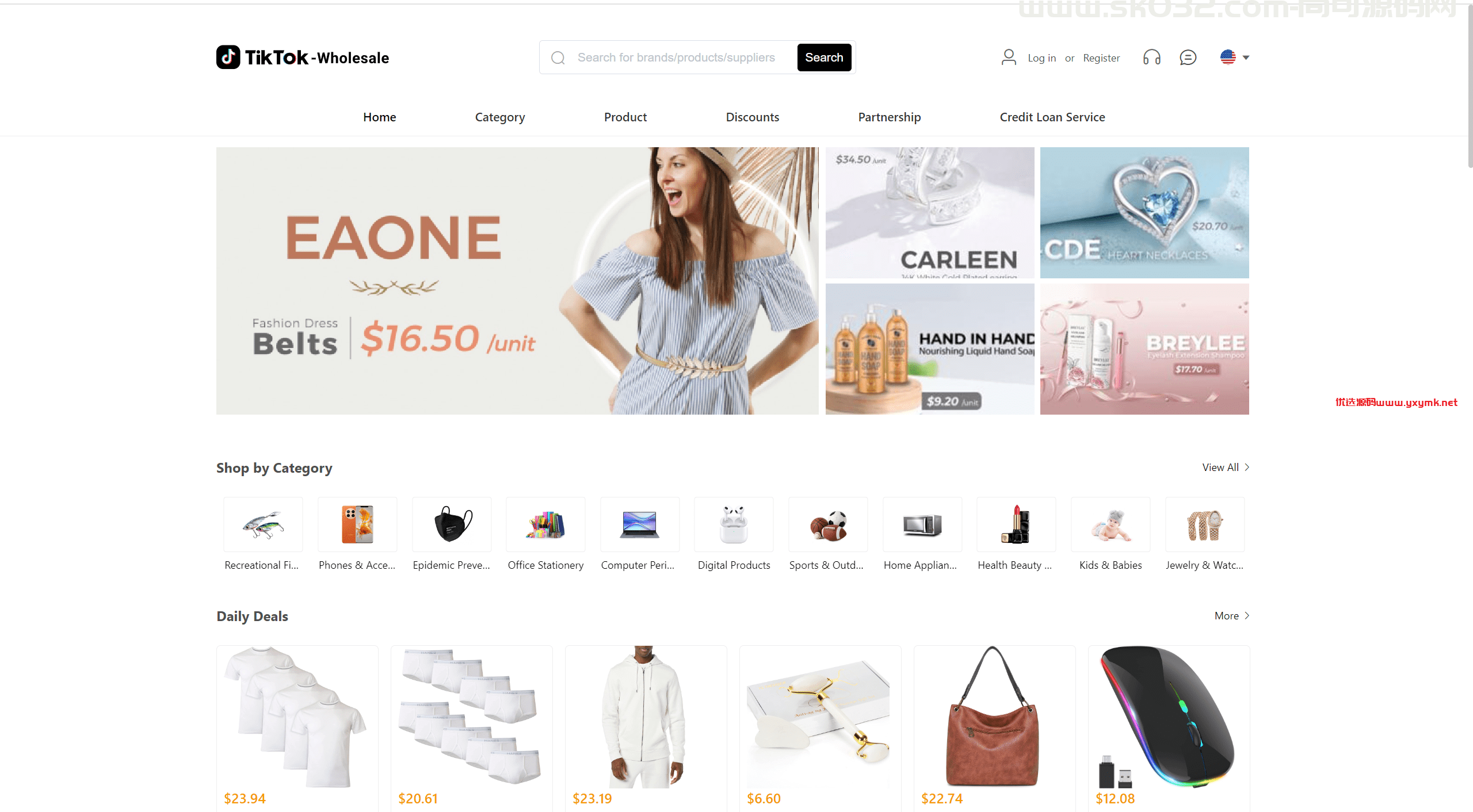This screenshot has width=1473, height=812.
Task: Click the headset support icon
Action: point(1152,57)
